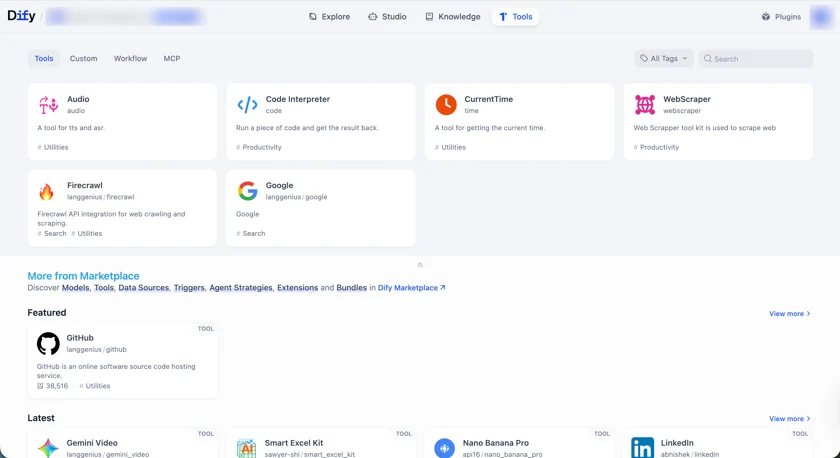Open the Code Interpreter icon
This screenshot has width=840, height=458.
247,104
